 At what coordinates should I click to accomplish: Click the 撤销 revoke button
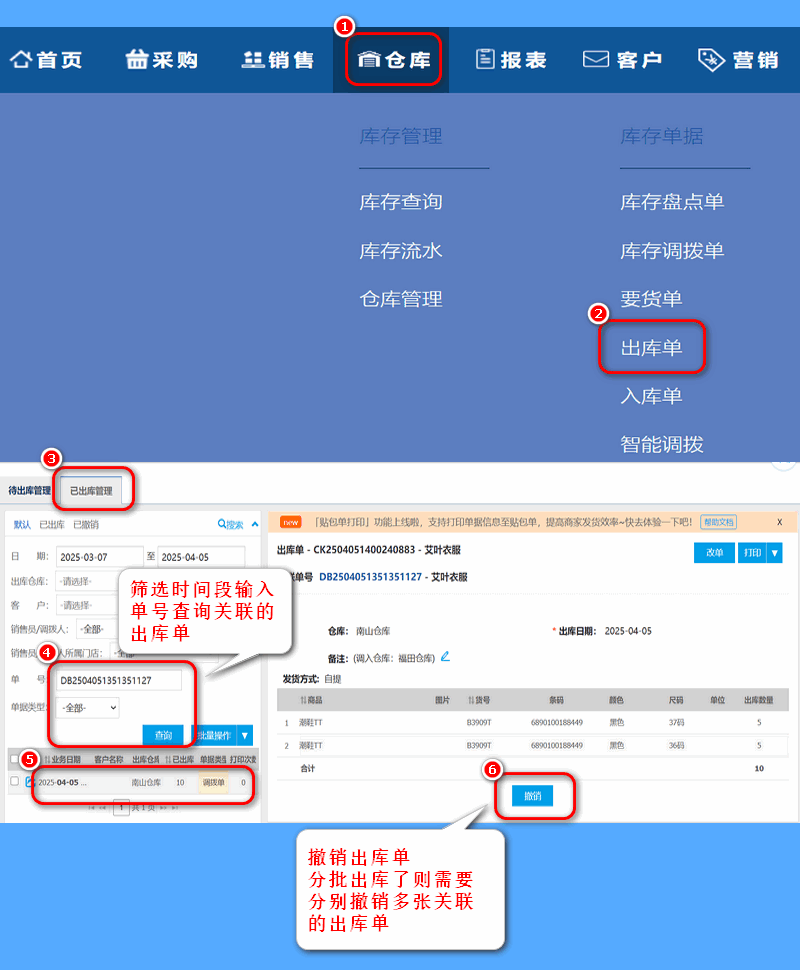tap(533, 796)
